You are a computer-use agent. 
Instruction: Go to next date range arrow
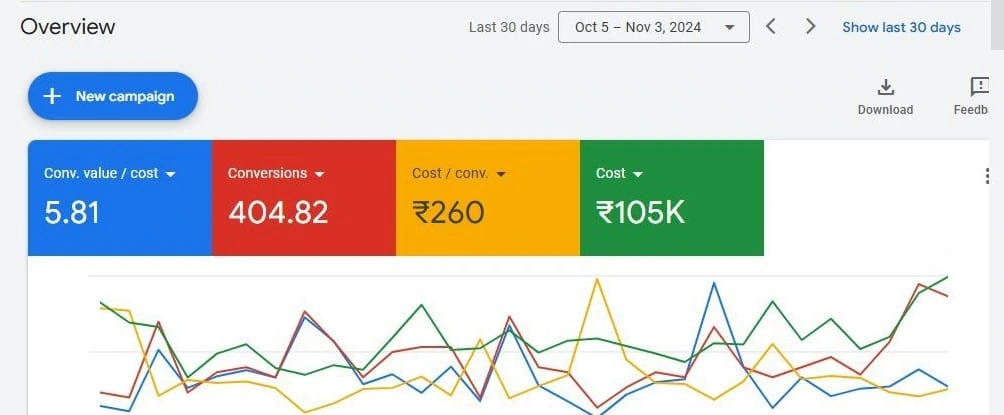point(811,26)
